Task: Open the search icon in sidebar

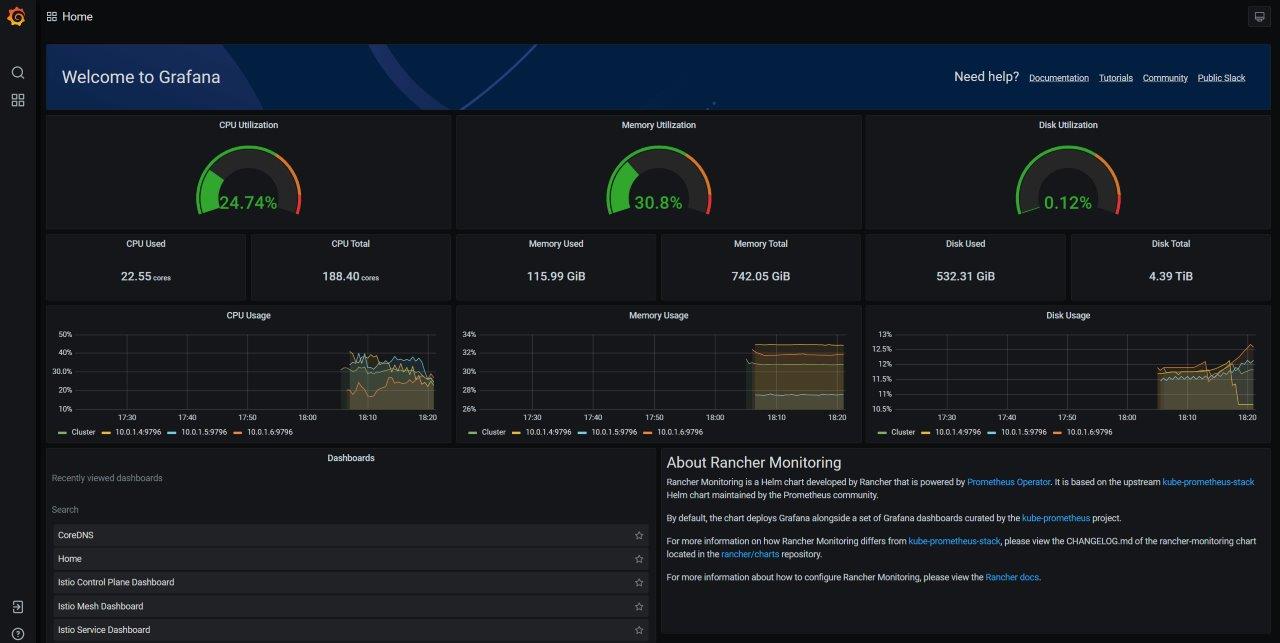Action: (x=17, y=73)
